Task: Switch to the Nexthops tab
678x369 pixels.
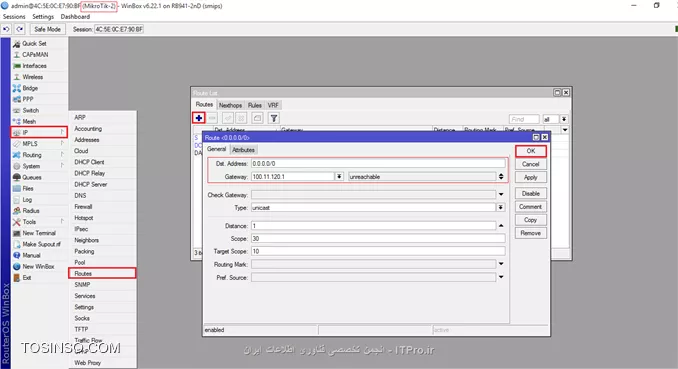Action: click(x=230, y=105)
